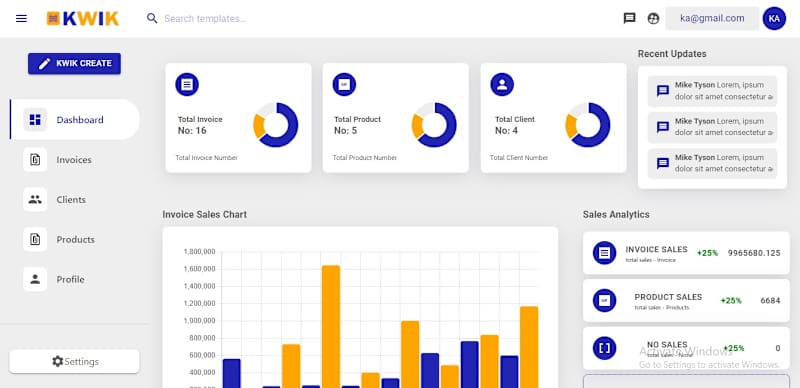Click the Invoice Sales list icon
The image size is (800, 388).
[605, 253]
